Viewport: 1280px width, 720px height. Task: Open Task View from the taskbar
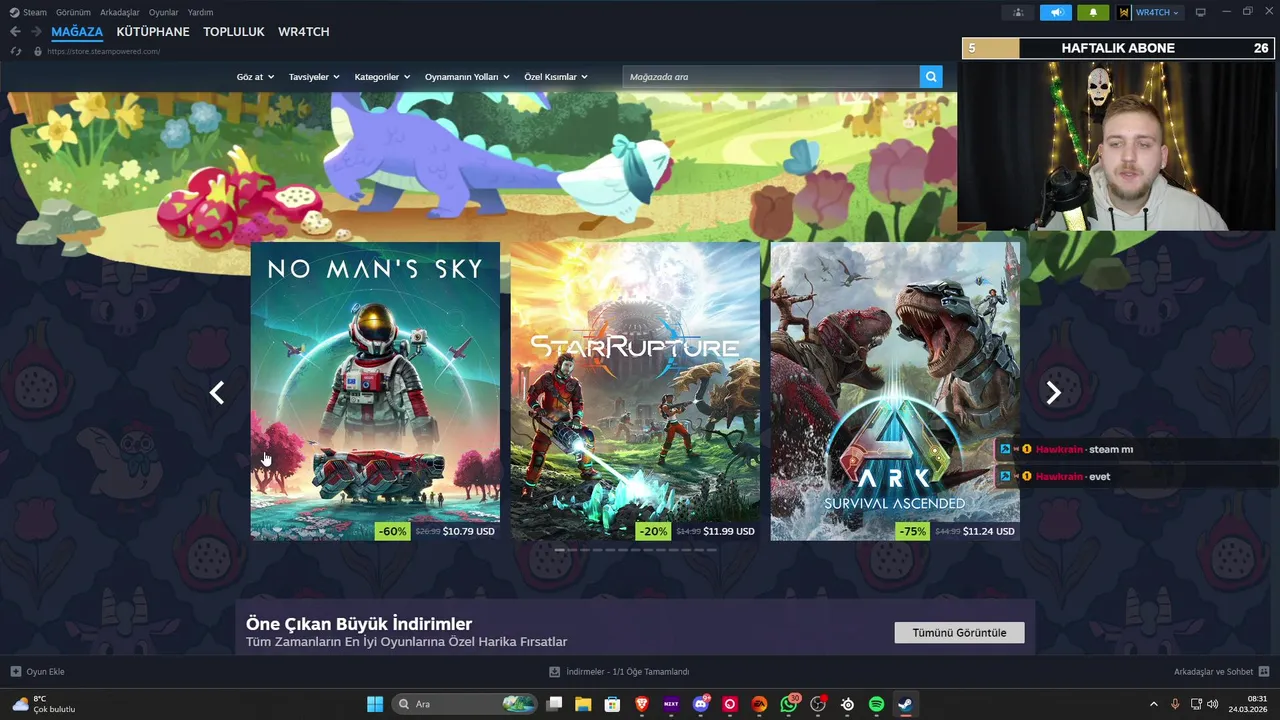pos(554,704)
